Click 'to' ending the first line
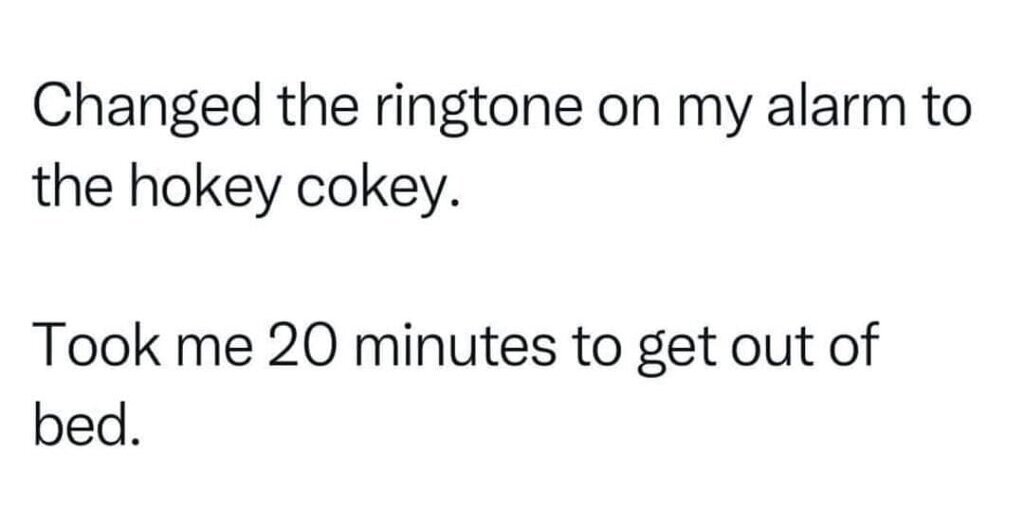Screen dimensions: 1024x505 pyautogui.click(x=945, y=108)
